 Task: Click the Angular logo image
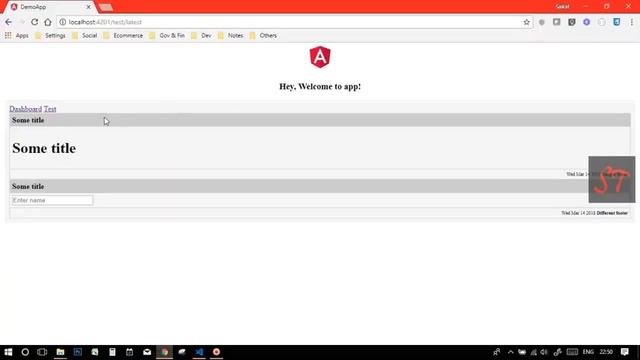point(320,57)
